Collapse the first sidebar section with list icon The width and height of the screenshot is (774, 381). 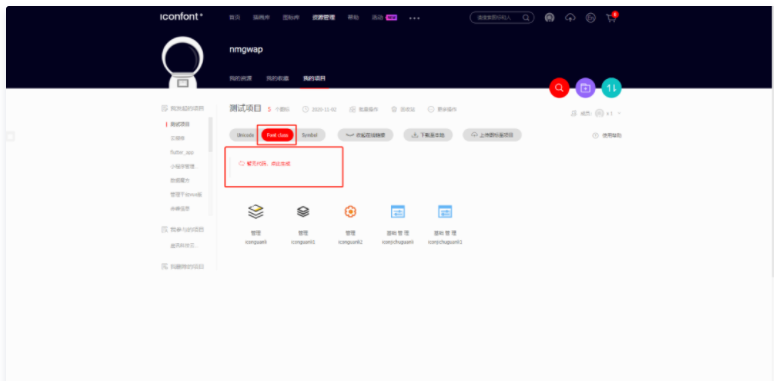pos(183,108)
